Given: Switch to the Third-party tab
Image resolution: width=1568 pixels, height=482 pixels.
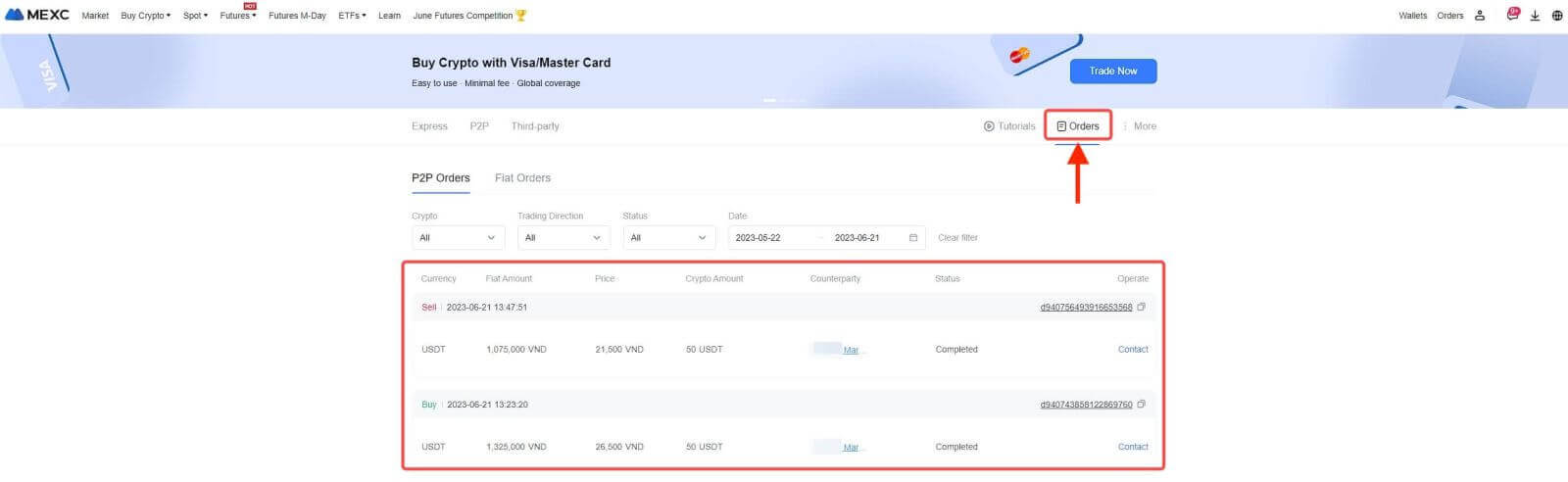Looking at the screenshot, I should 535,126.
